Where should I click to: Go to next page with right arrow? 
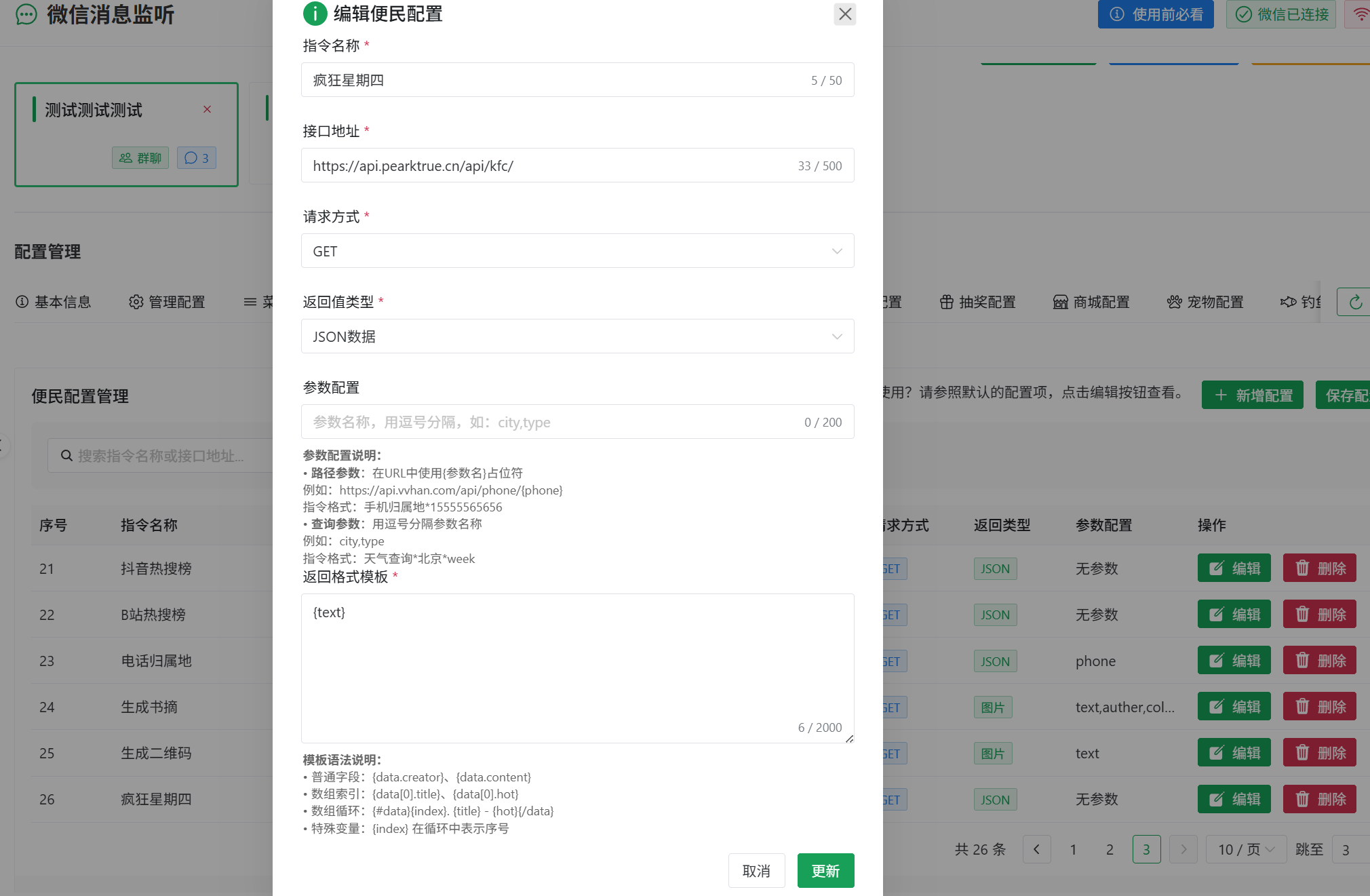click(x=1183, y=849)
